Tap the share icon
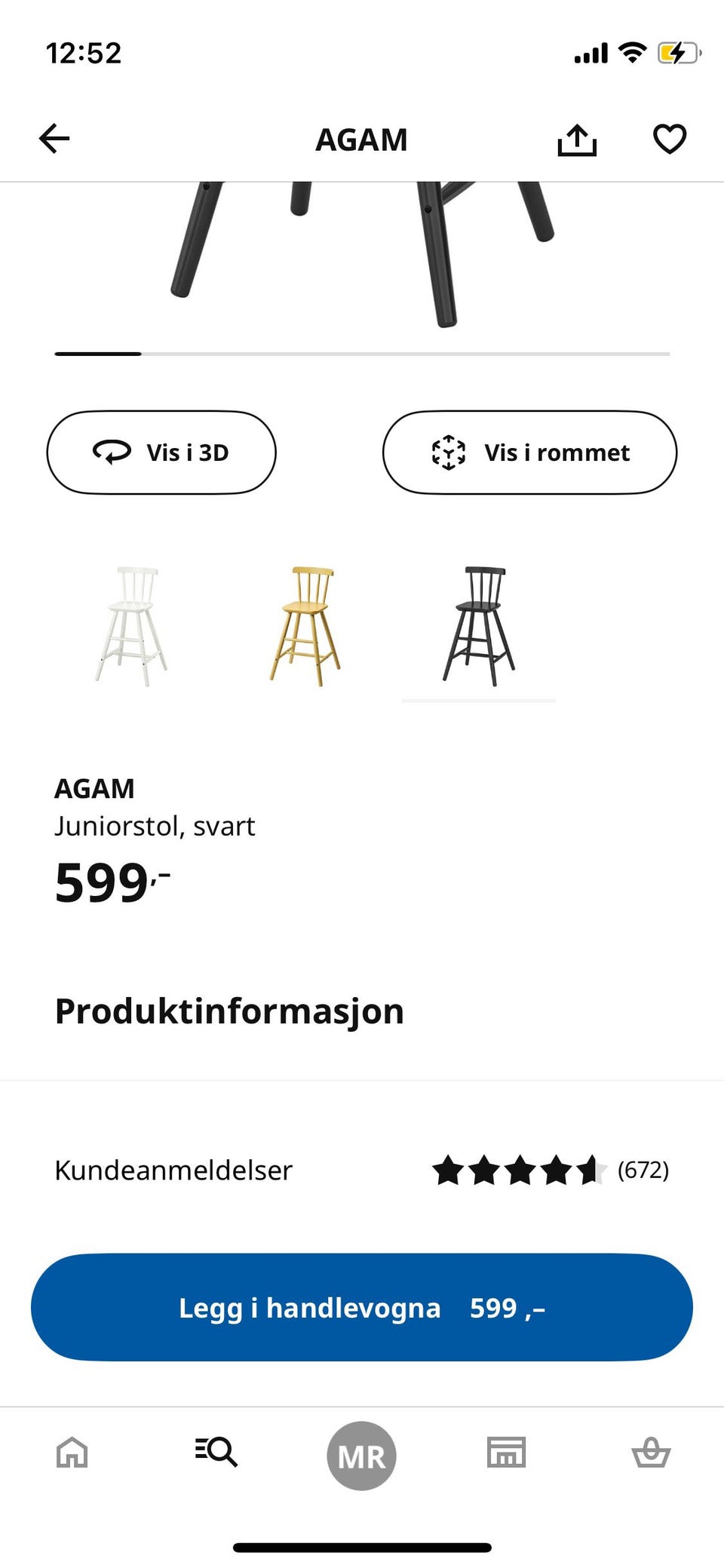 [x=577, y=140]
